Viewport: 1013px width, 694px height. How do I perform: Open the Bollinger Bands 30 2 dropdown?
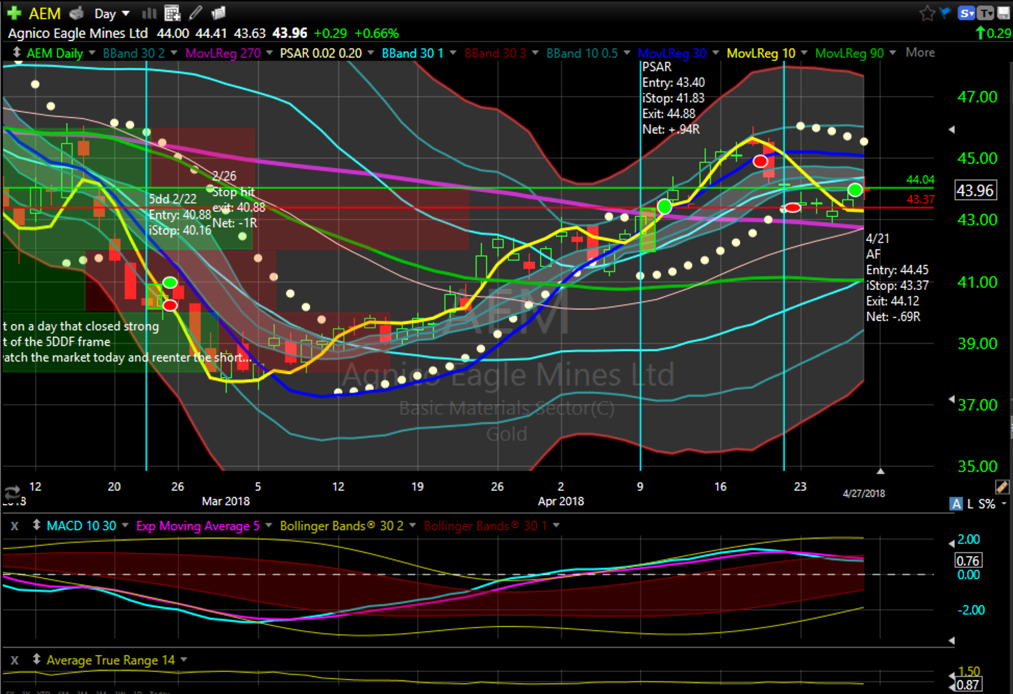pyautogui.click(x=413, y=526)
